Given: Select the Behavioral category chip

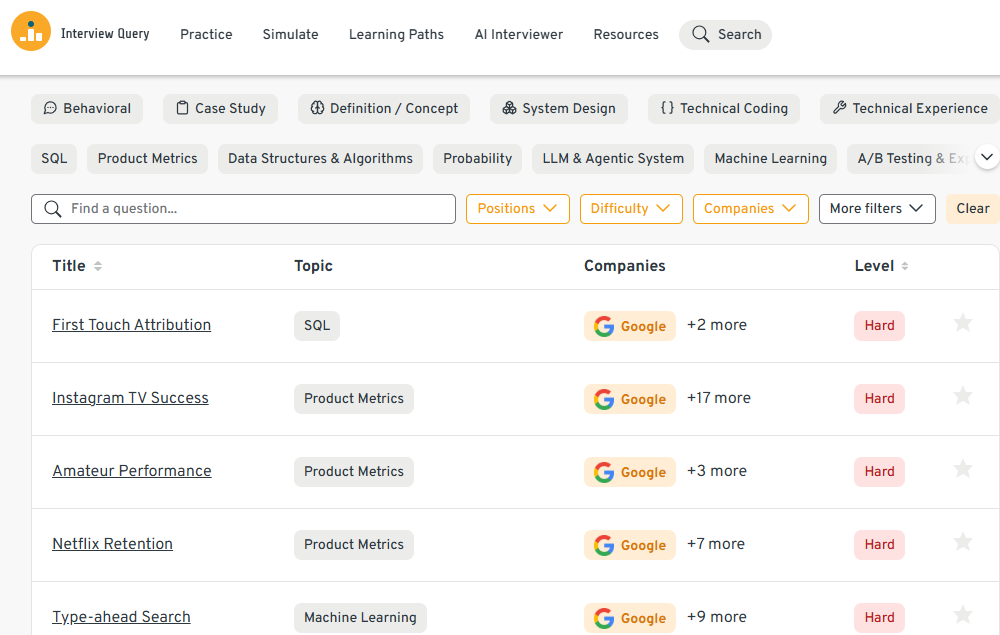Looking at the screenshot, I should coord(87,109).
